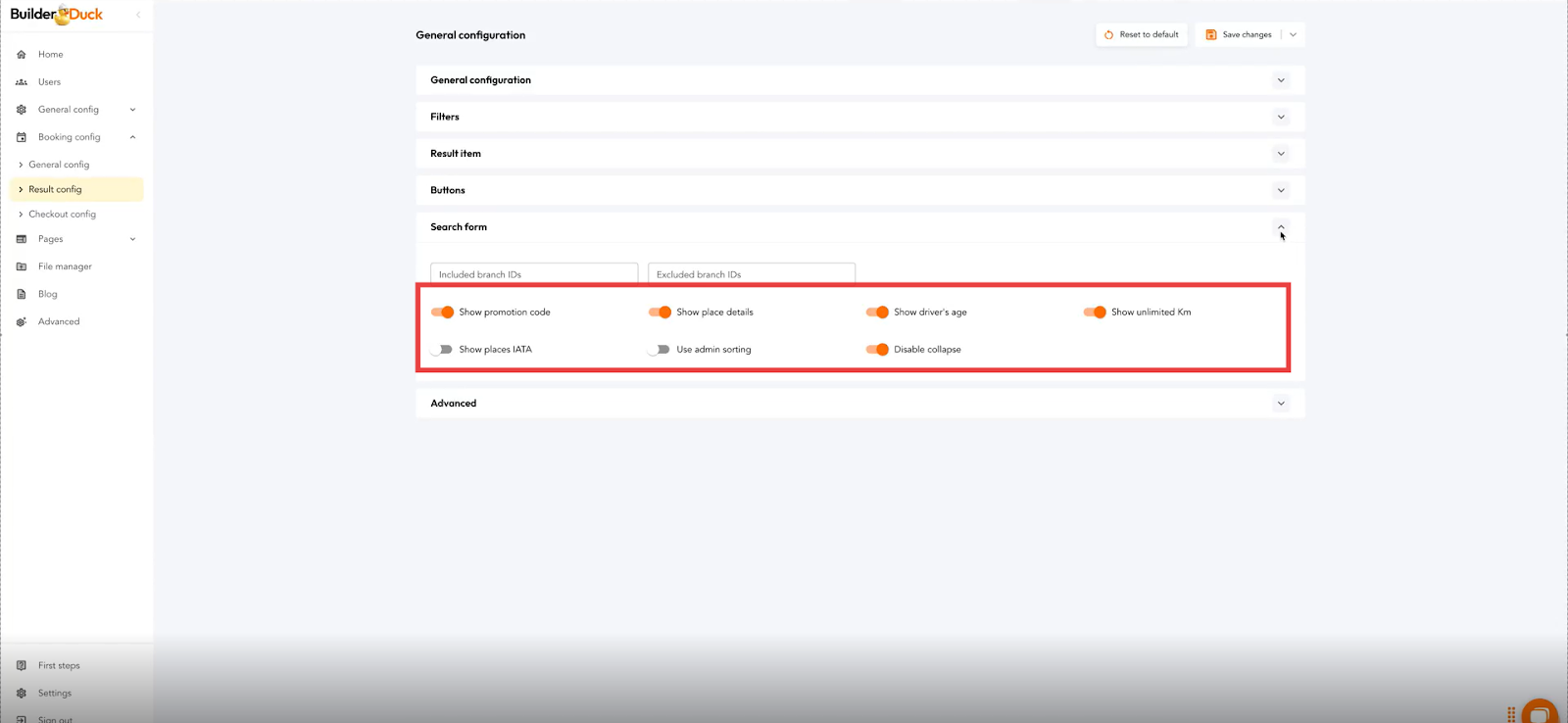Disable the Show promotion code toggle
The image size is (1568, 723).
pyautogui.click(x=443, y=313)
